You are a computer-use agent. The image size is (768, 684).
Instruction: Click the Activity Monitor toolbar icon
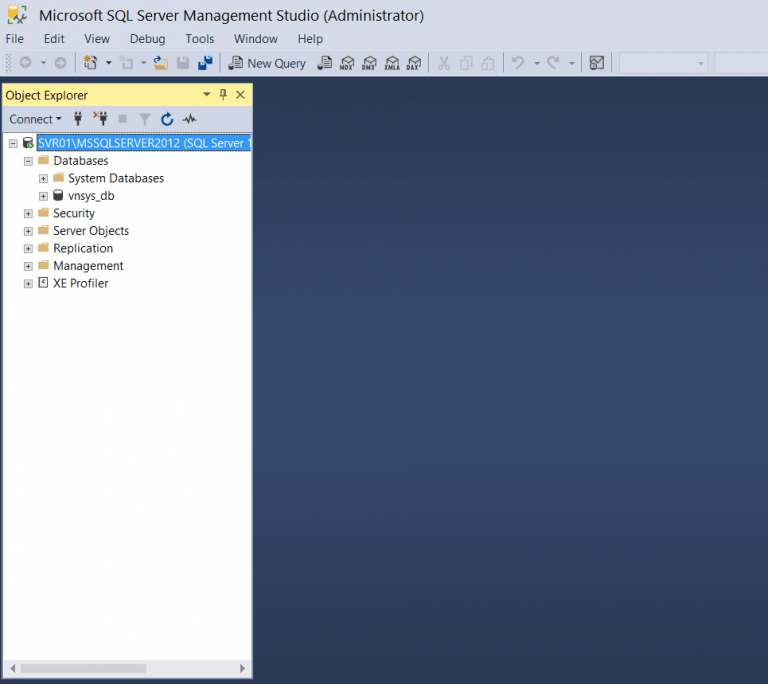point(597,63)
